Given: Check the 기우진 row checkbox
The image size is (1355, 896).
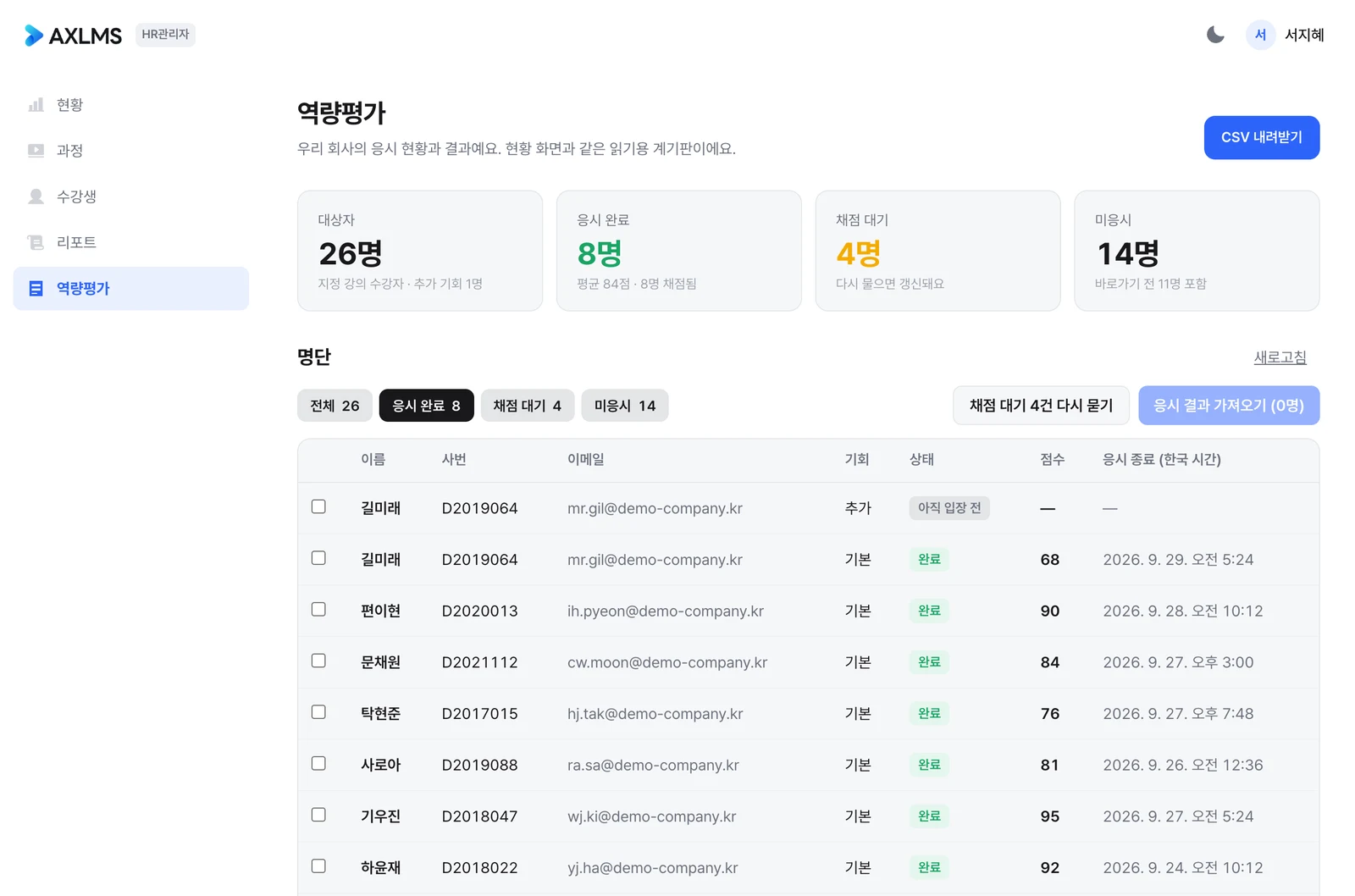Looking at the screenshot, I should pyautogui.click(x=318, y=815).
